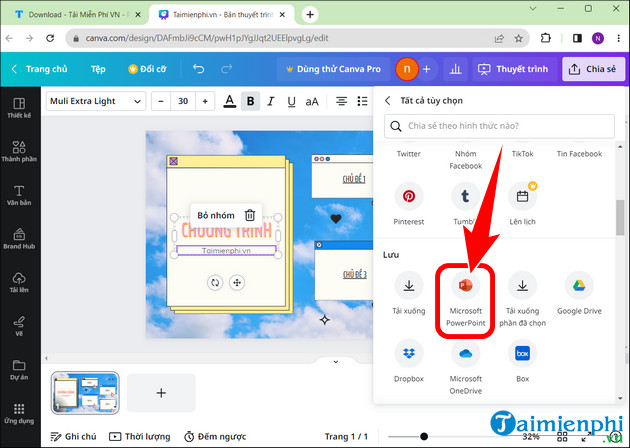Click the move handle under selection
The image size is (630, 448).
coord(237,282)
